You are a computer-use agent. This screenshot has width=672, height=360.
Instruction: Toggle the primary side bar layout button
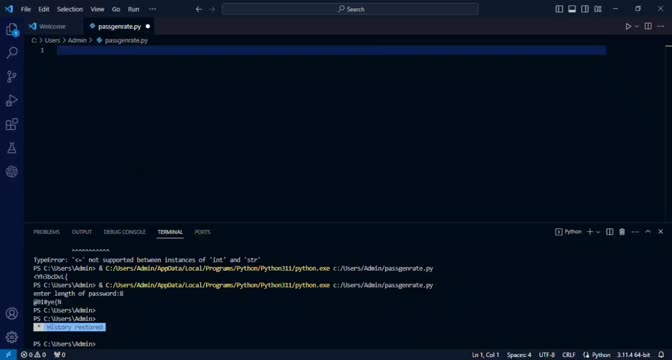pyautogui.click(x=559, y=9)
